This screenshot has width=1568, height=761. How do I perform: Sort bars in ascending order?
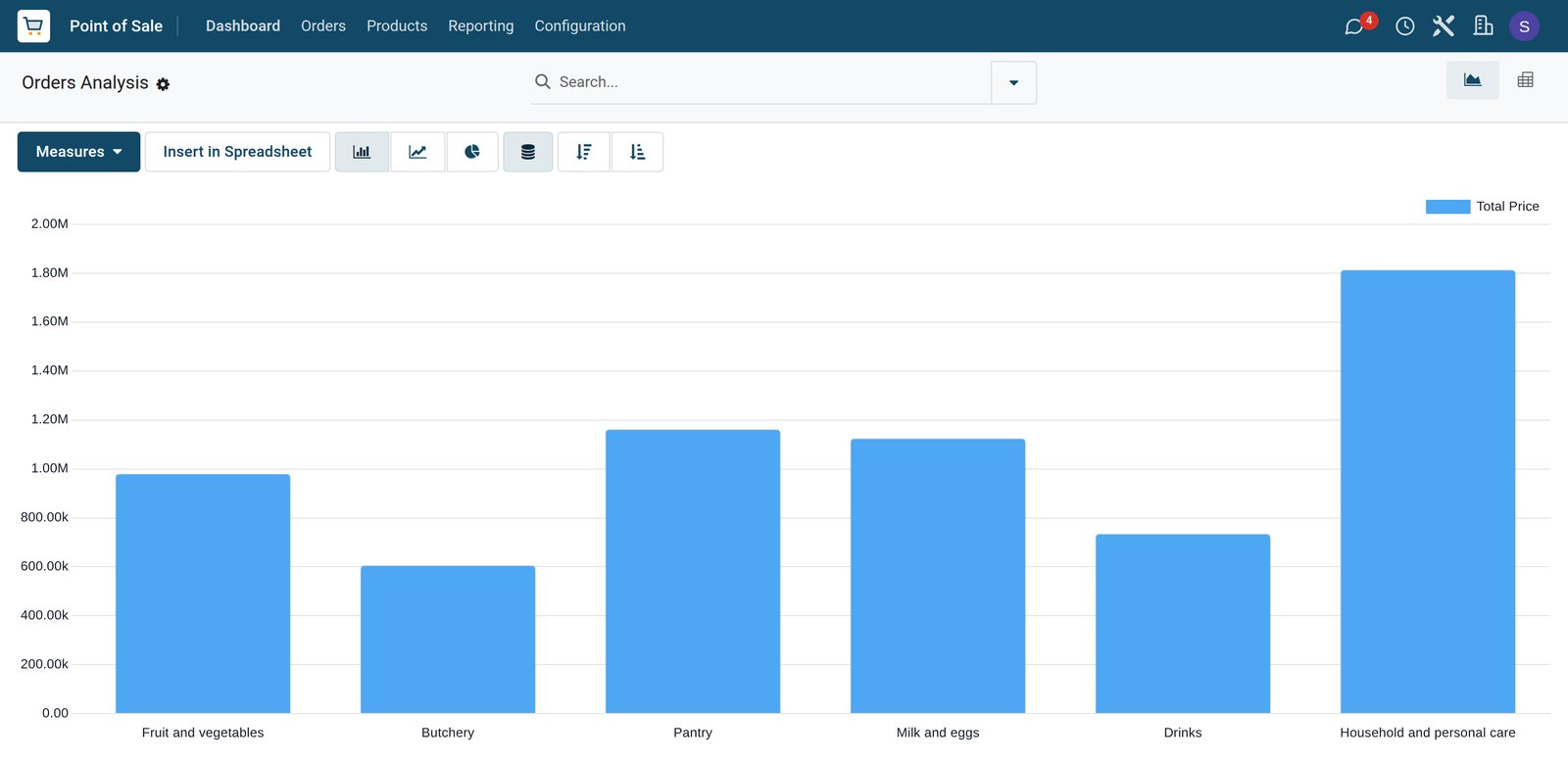pyautogui.click(x=637, y=152)
